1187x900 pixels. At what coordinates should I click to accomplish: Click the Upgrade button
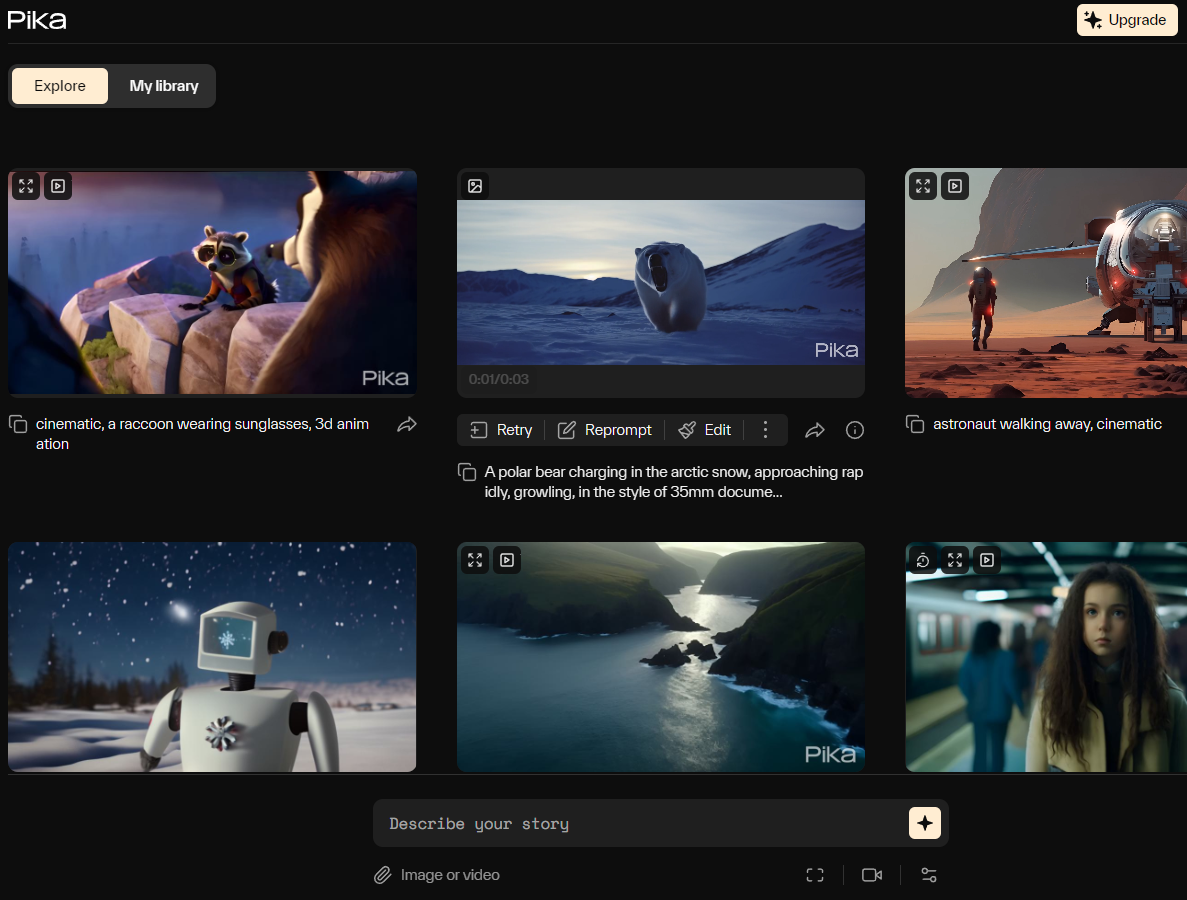pyautogui.click(x=1127, y=20)
